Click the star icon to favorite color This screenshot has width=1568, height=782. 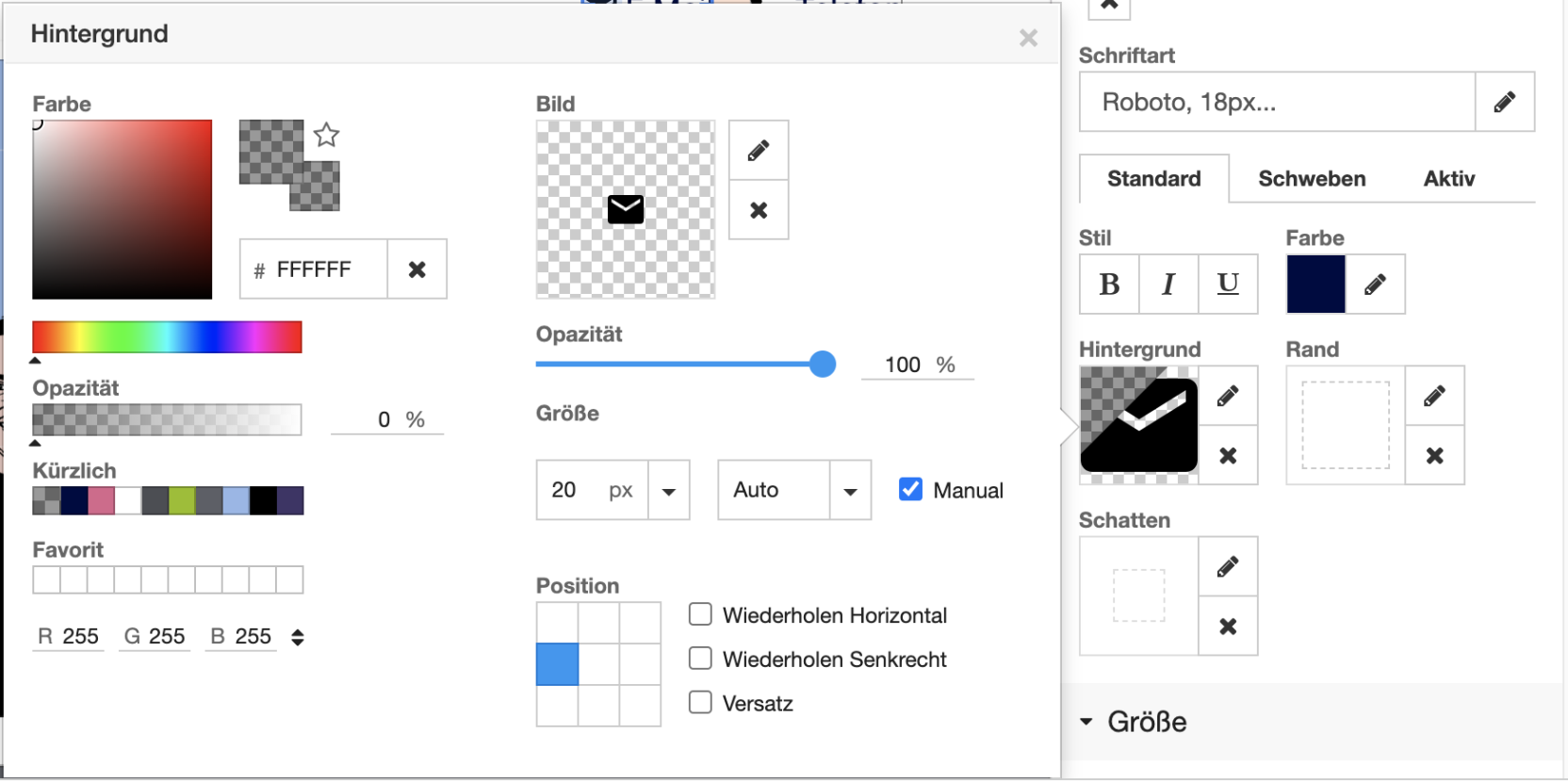click(326, 135)
